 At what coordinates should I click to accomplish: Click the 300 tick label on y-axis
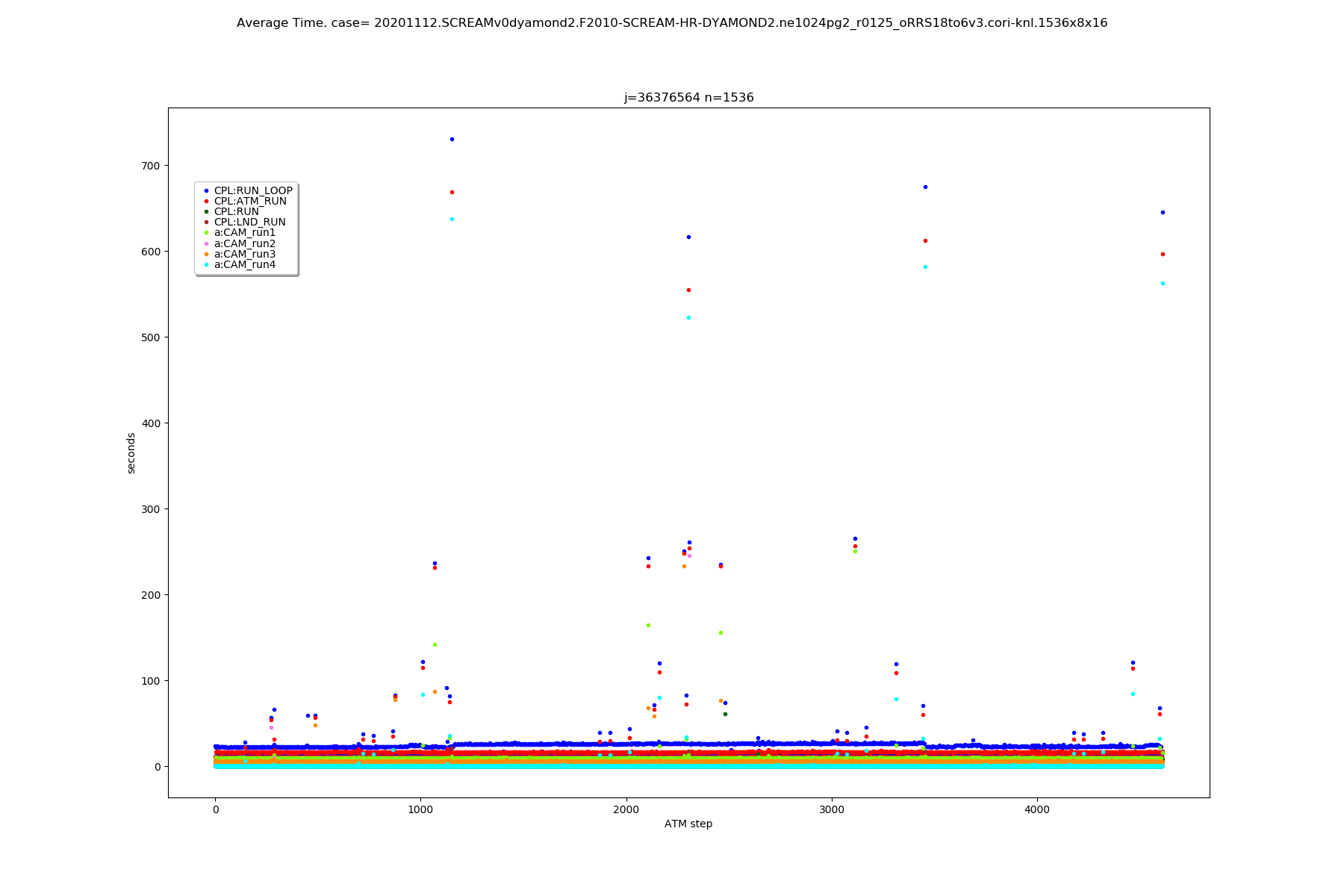coord(152,509)
